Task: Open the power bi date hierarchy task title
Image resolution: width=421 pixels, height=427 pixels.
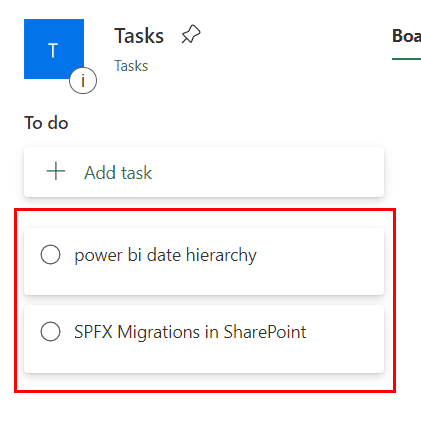Action: (165, 255)
